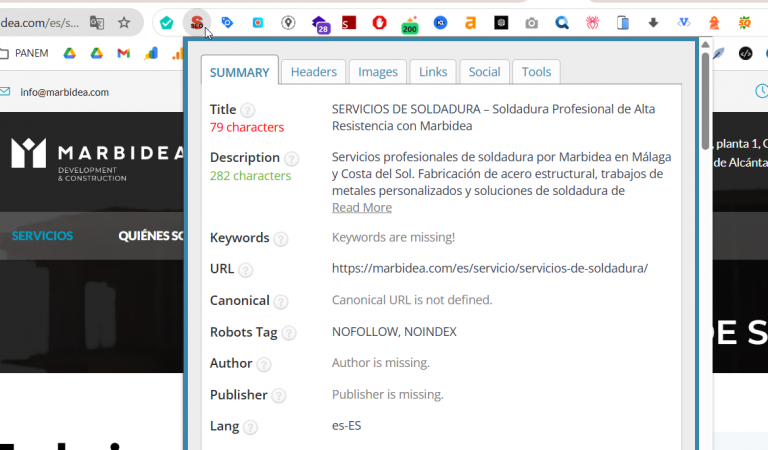Click the SQ orange-green extension icon

(x=744, y=23)
